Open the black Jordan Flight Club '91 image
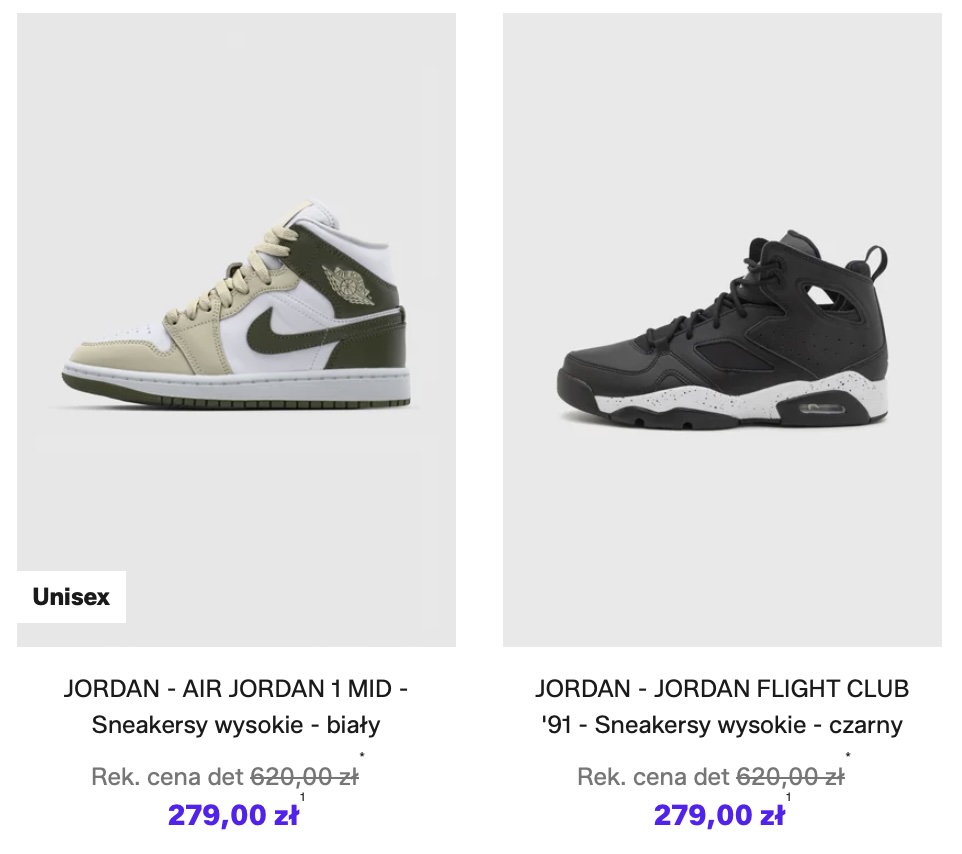962x854 pixels. [x=722, y=330]
